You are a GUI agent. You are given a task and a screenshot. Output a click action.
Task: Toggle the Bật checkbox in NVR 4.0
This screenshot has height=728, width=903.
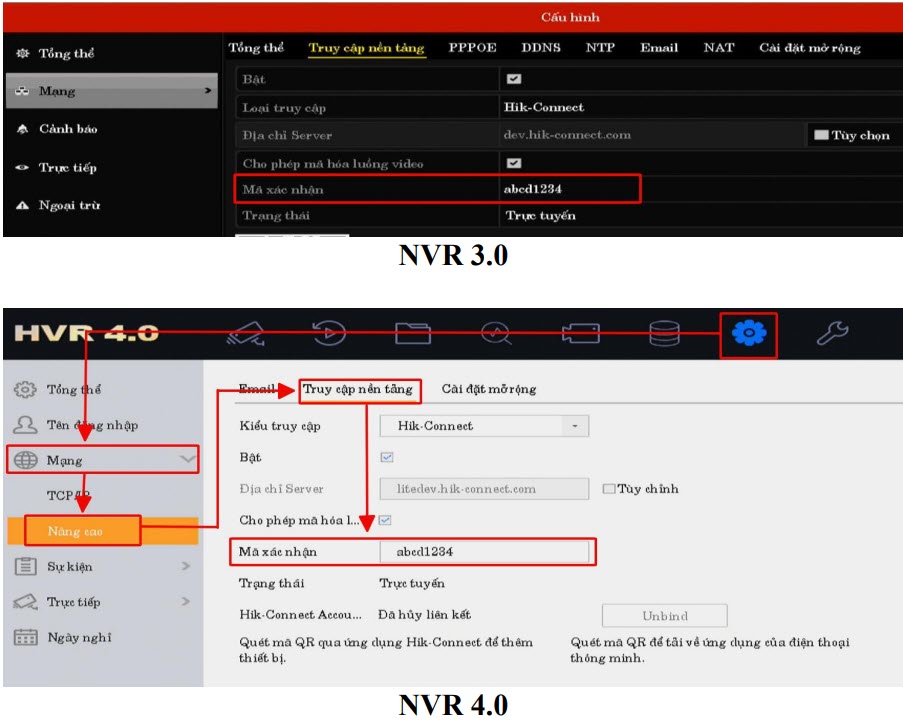(x=387, y=457)
